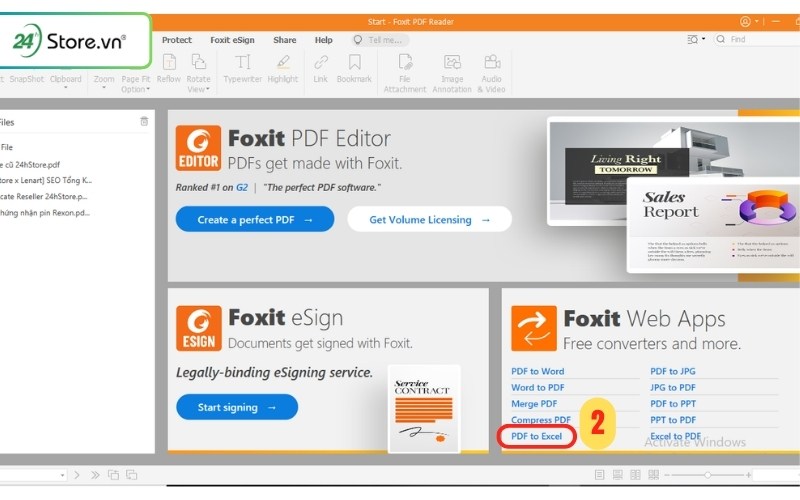Click the Find search box
The image size is (800, 500).
coord(756,39)
